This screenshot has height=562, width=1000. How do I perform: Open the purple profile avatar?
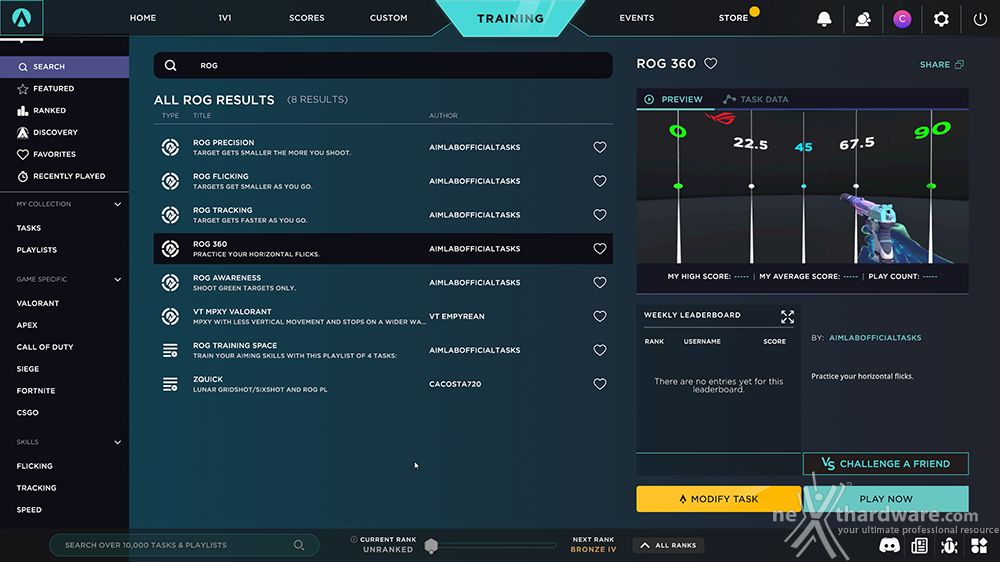pyautogui.click(x=902, y=19)
